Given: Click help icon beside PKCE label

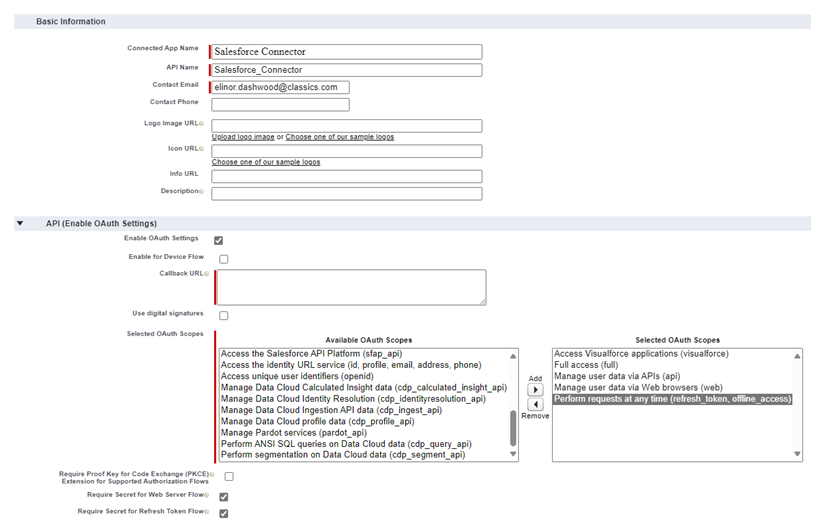Looking at the screenshot, I should click(212, 474).
